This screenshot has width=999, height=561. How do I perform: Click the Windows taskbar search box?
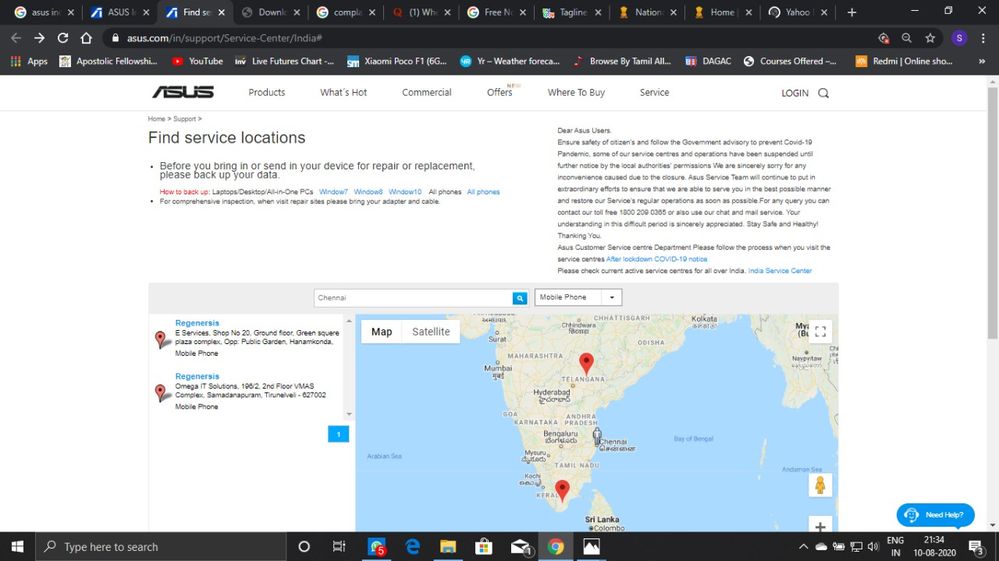tap(161, 546)
